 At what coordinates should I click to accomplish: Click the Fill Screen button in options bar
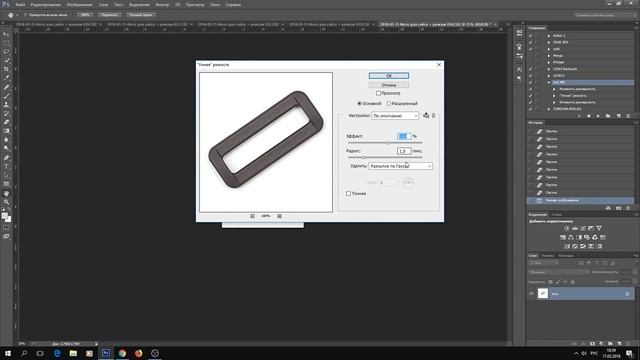(x=140, y=15)
